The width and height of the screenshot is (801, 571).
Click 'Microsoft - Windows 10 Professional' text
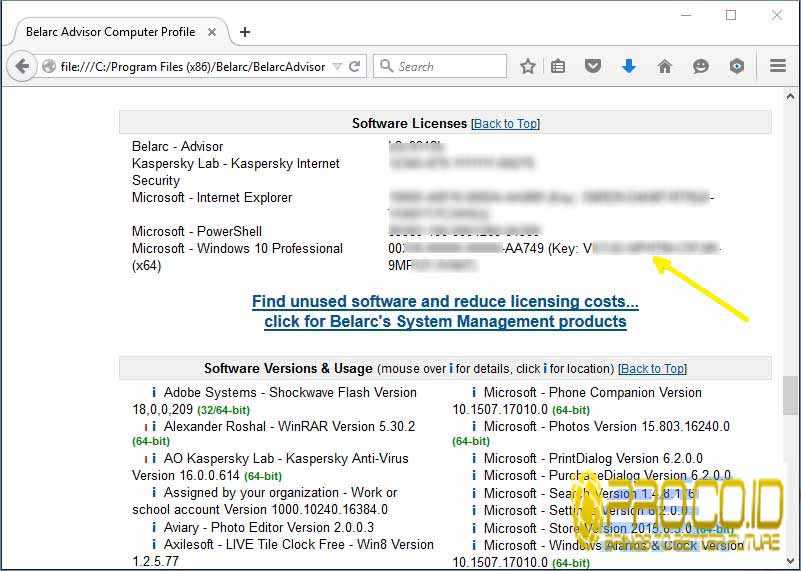[x=237, y=249]
